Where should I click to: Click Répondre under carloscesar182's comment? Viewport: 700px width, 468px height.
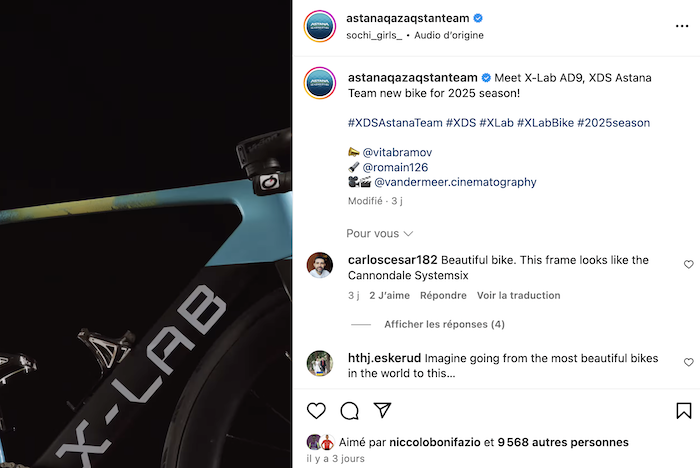tap(443, 296)
